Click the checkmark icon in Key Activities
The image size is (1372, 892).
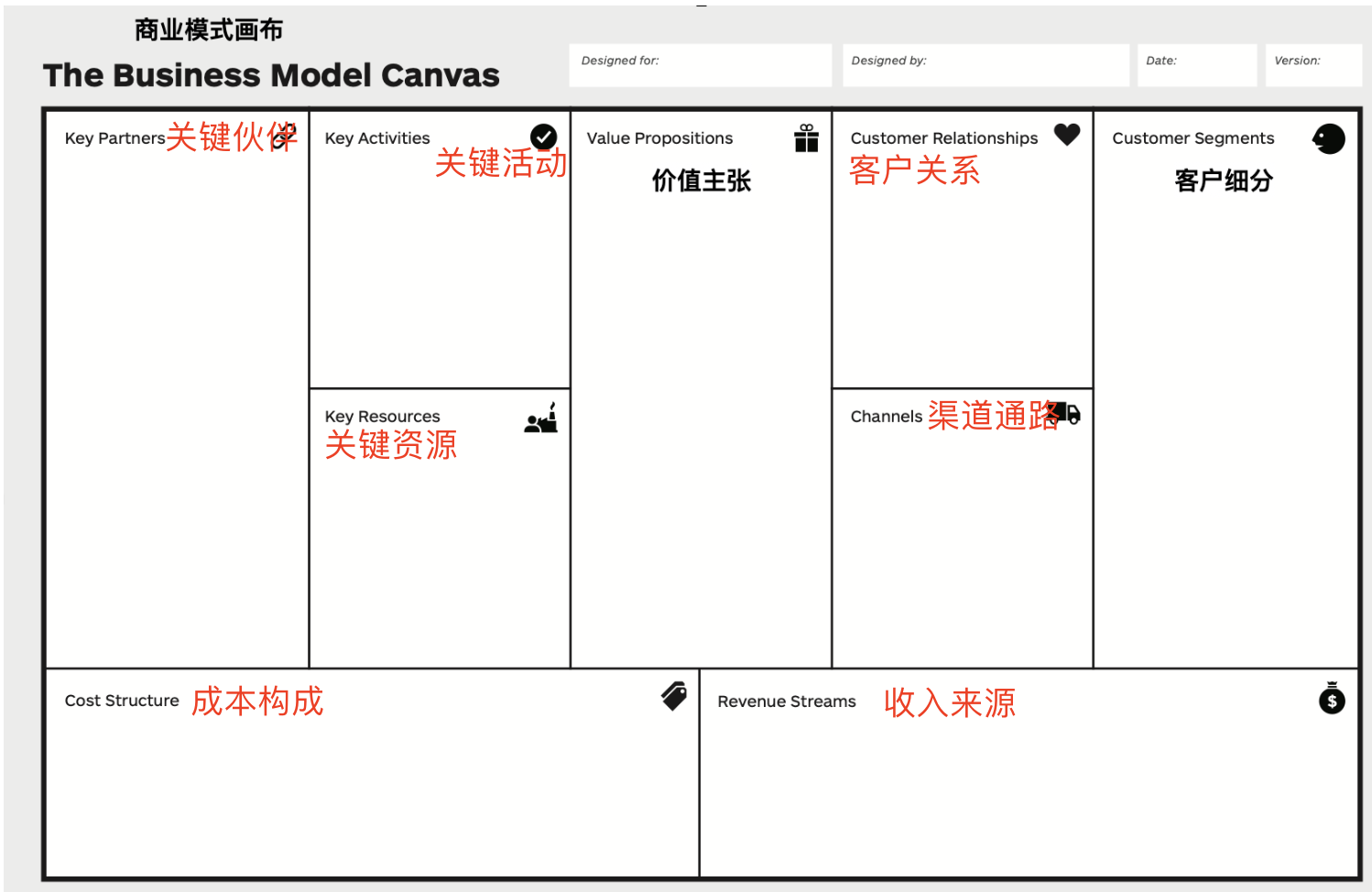(543, 137)
